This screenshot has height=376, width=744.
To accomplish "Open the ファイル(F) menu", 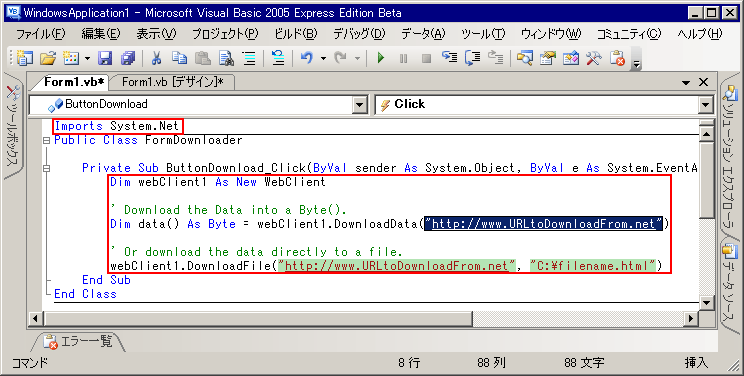I will click(x=40, y=34).
